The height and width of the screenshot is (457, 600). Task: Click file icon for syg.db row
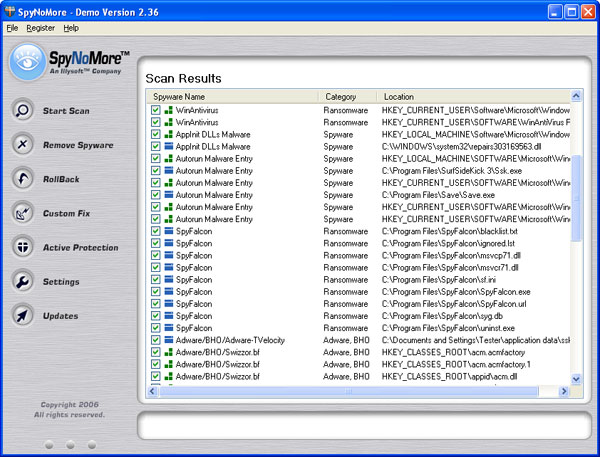coord(169,315)
